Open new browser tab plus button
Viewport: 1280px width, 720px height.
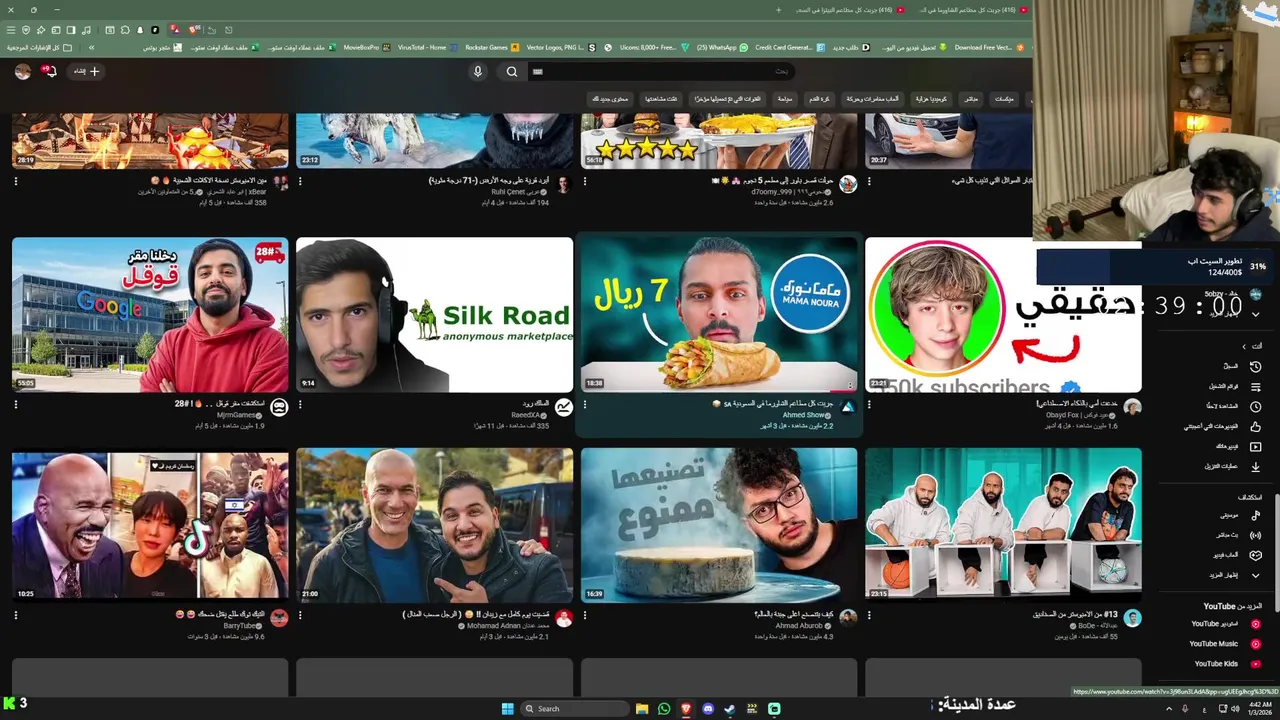[778, 10]
